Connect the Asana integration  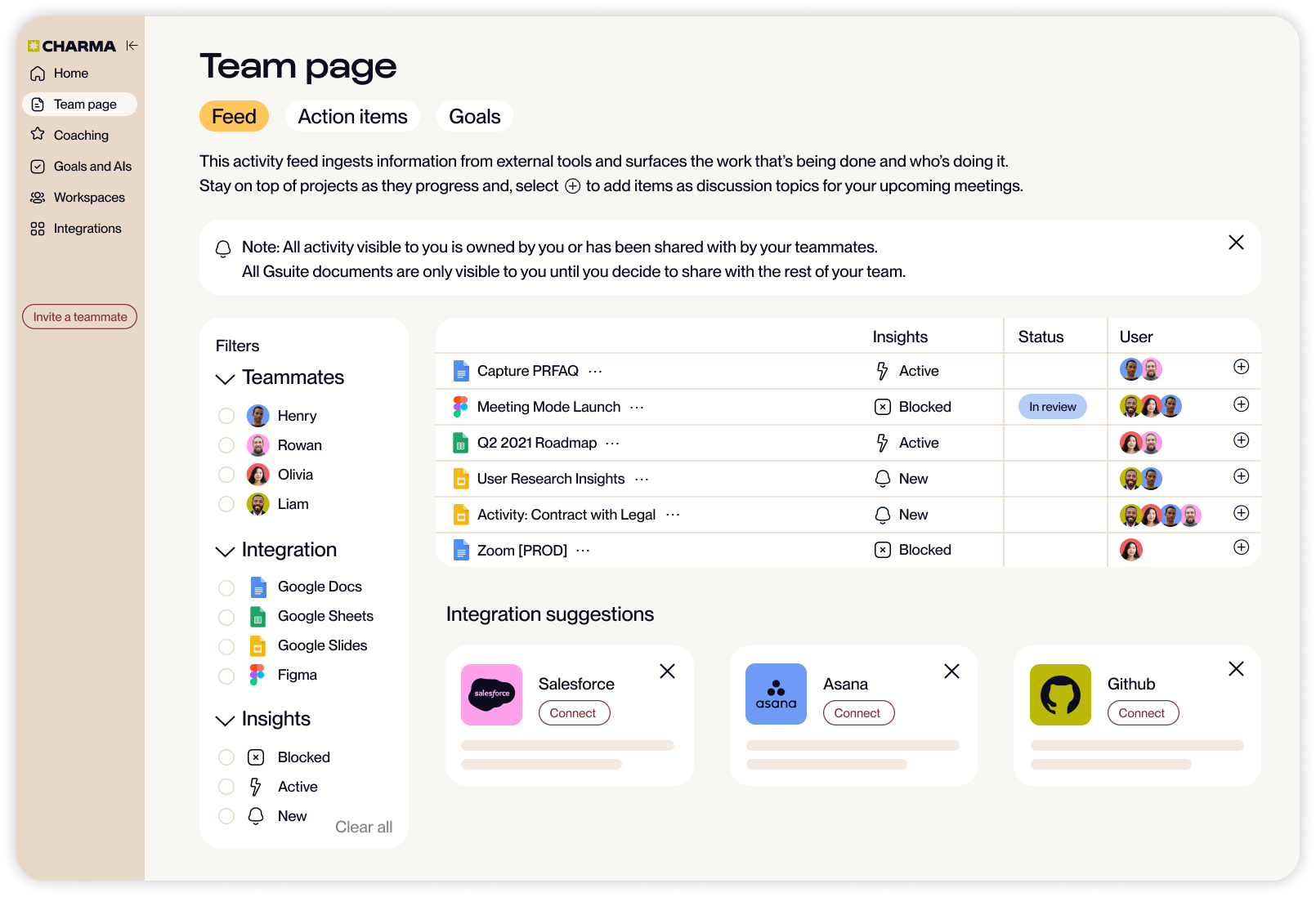(x=858, y=713)
